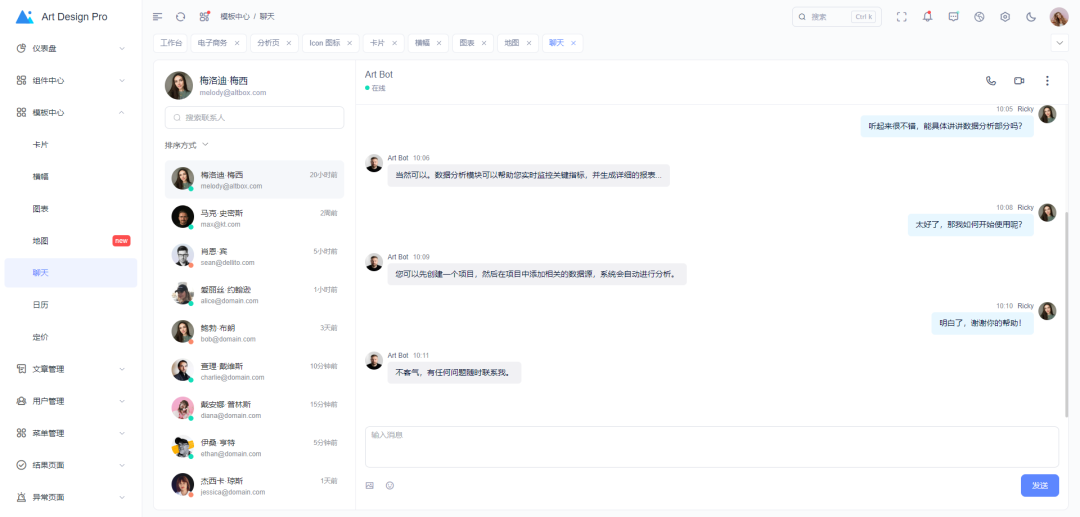Open the 定价 sidebar item
This screenshot has height=517, width=1080.
71,337
